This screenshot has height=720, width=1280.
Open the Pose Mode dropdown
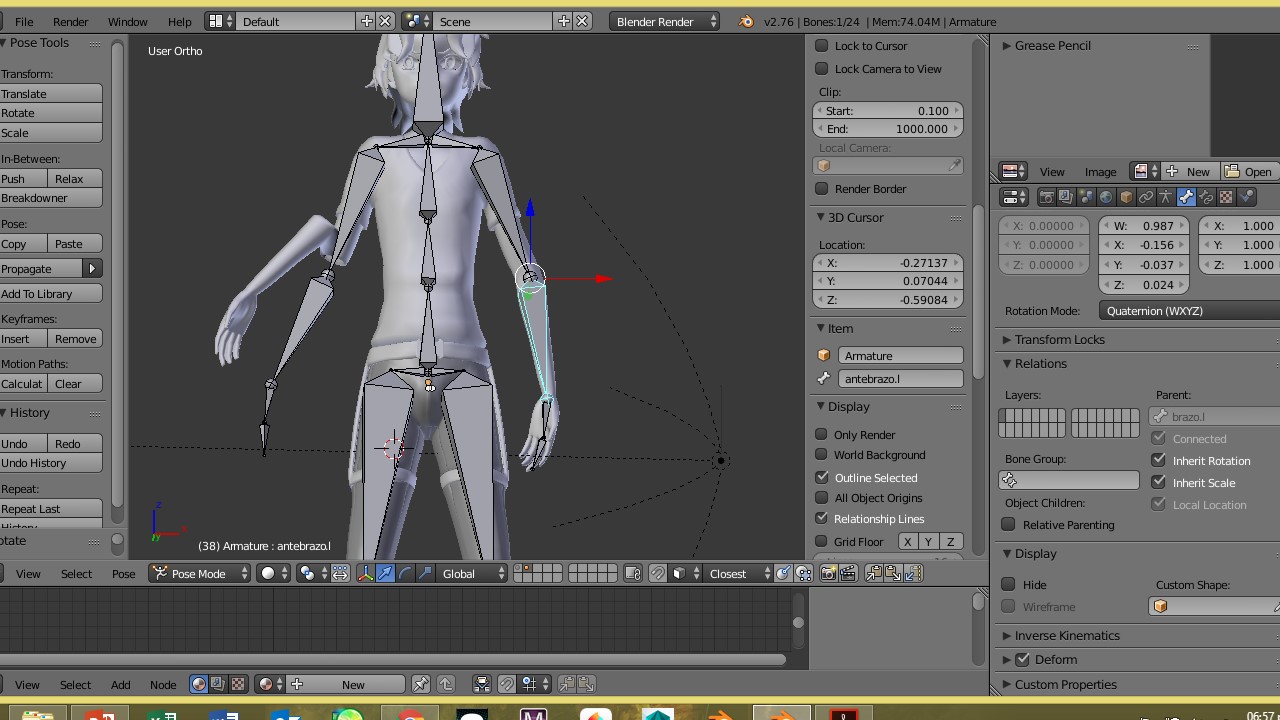tap(200, 573)
